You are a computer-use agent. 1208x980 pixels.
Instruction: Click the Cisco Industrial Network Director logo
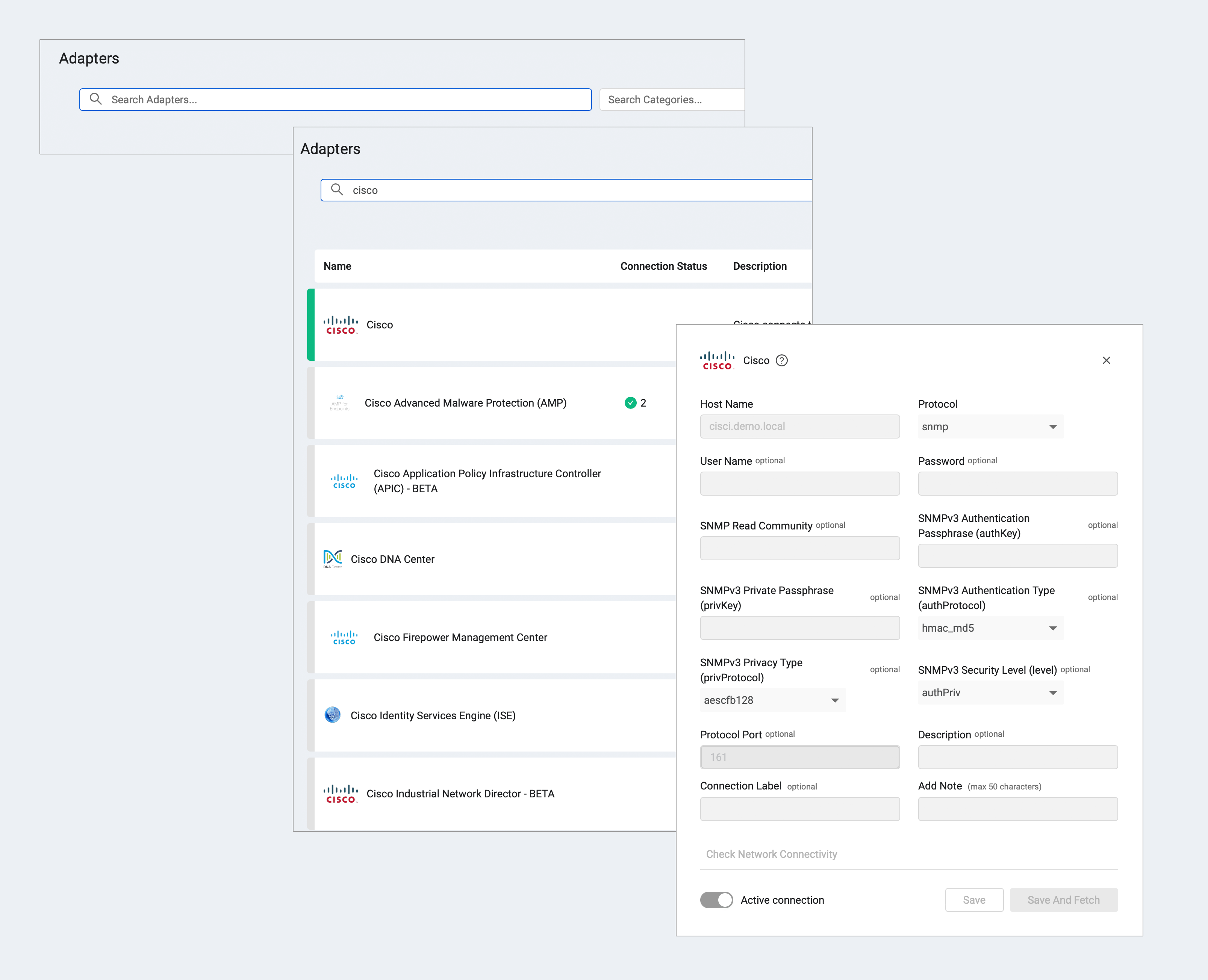click(341, 794)
